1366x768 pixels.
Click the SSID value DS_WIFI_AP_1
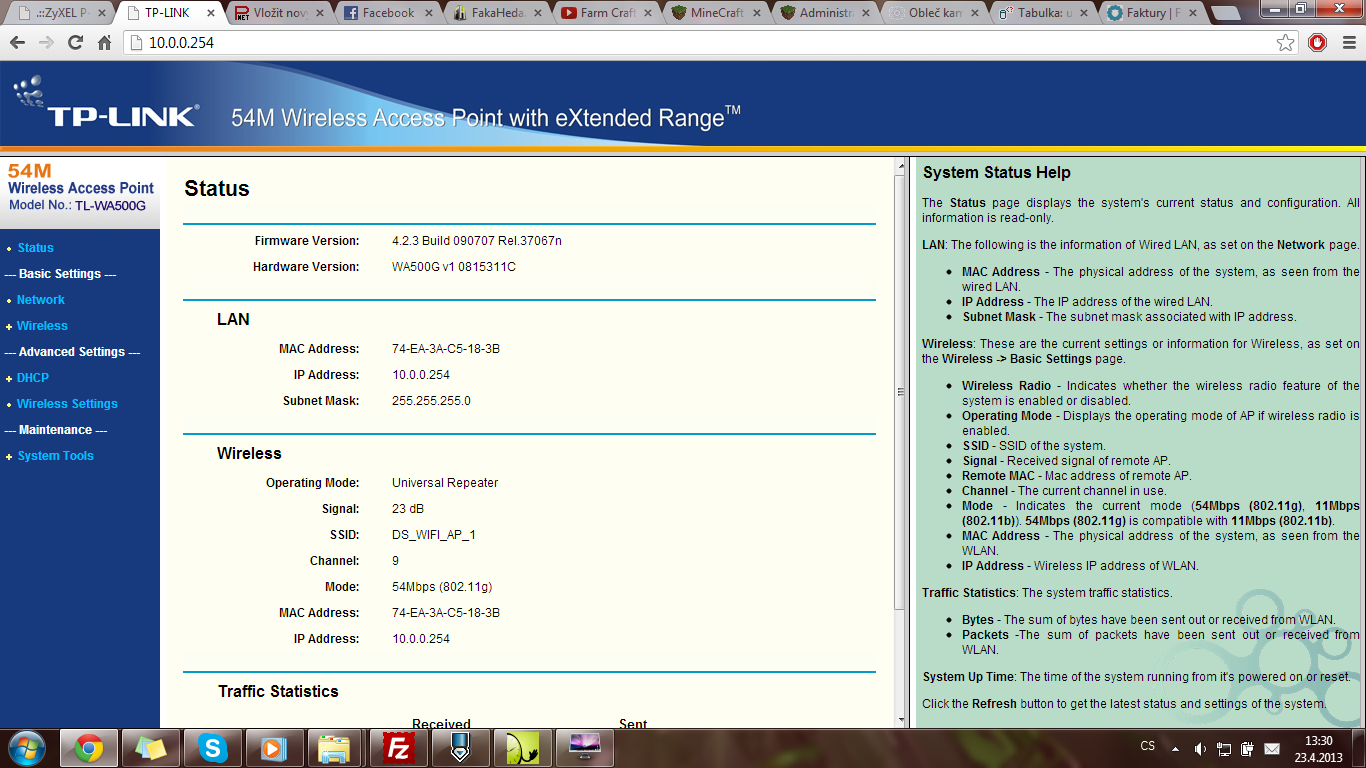434,535
